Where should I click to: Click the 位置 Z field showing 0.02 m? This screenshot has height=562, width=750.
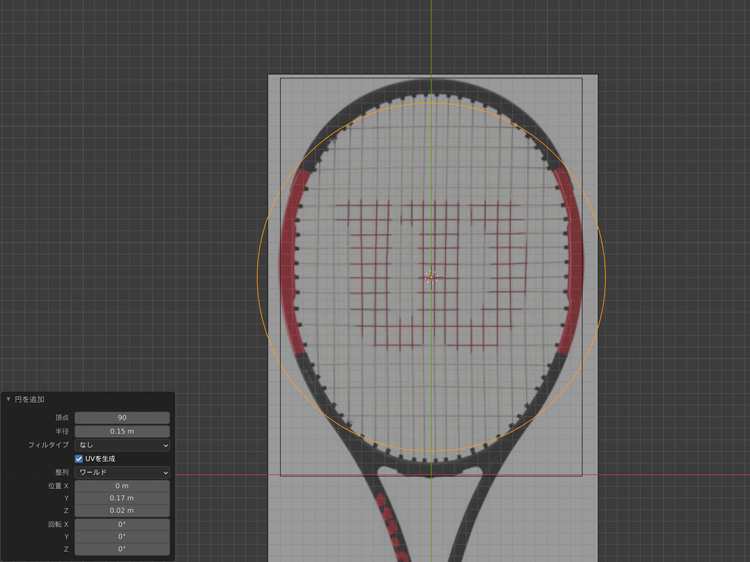click(x=122, y=510)
